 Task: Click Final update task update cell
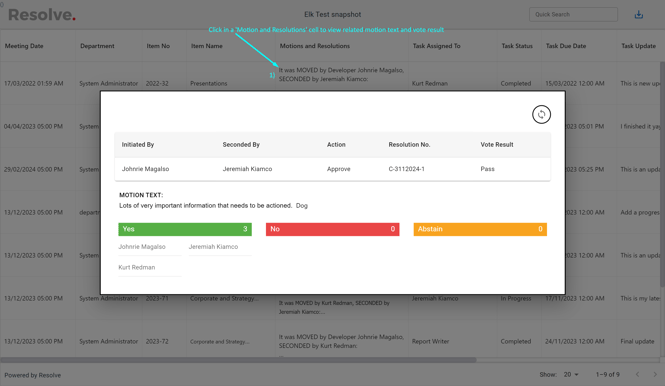(637, 341)
